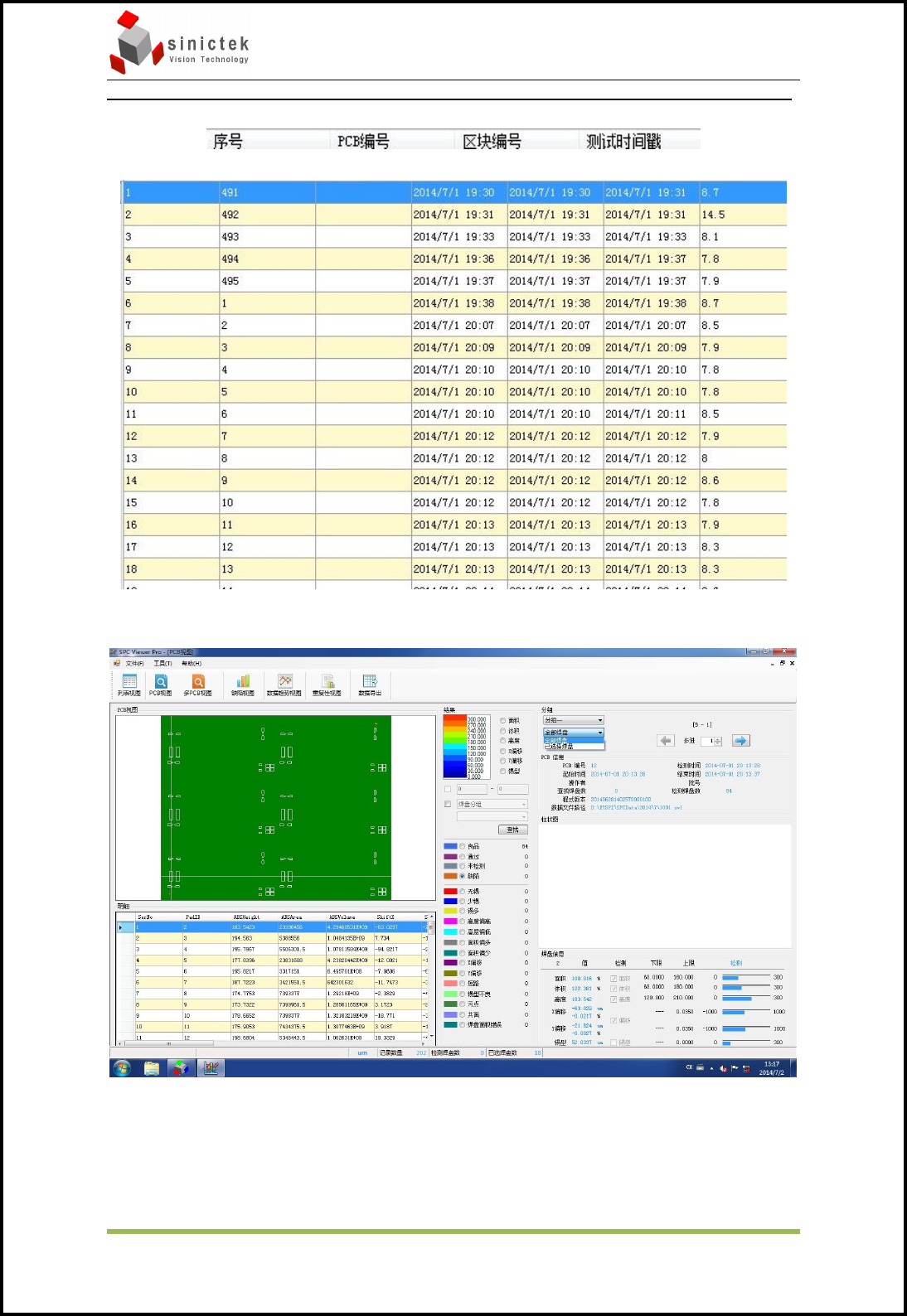Expand the 全部焊盘 pad filter dropdown
907x1316 pixels.
574,732
